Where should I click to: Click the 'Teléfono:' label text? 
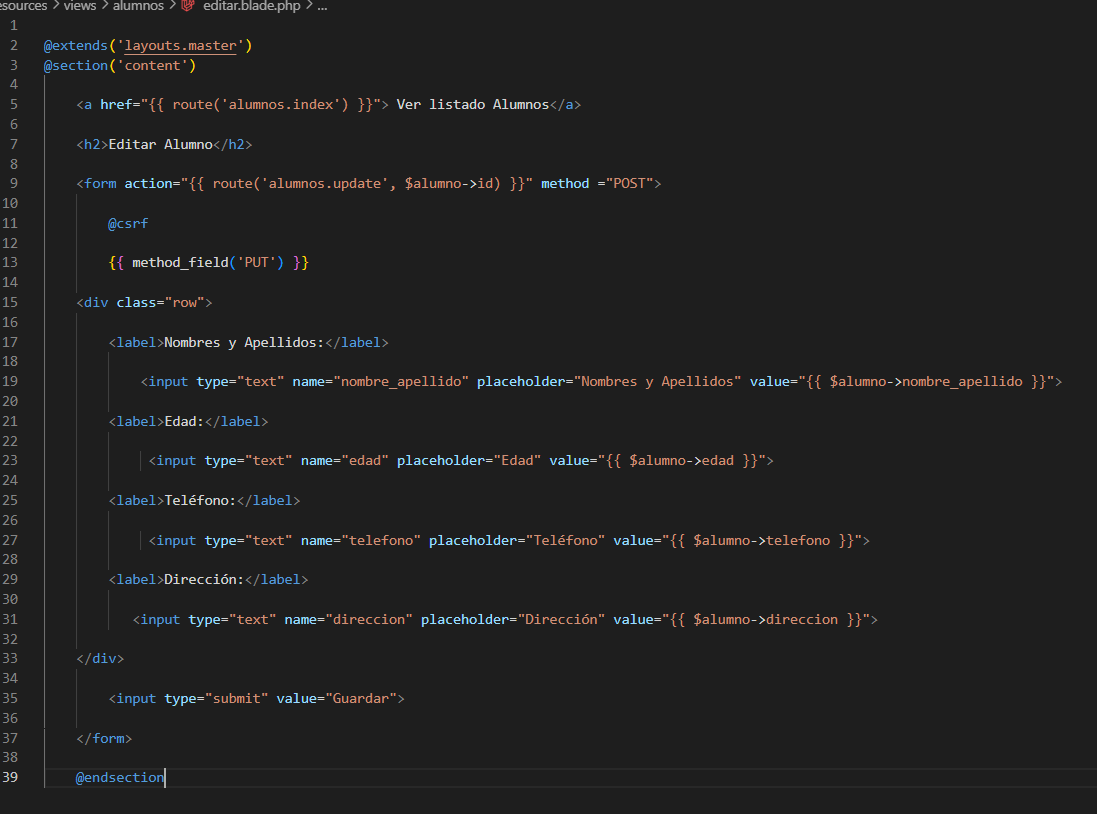click(x=200, y=500)
